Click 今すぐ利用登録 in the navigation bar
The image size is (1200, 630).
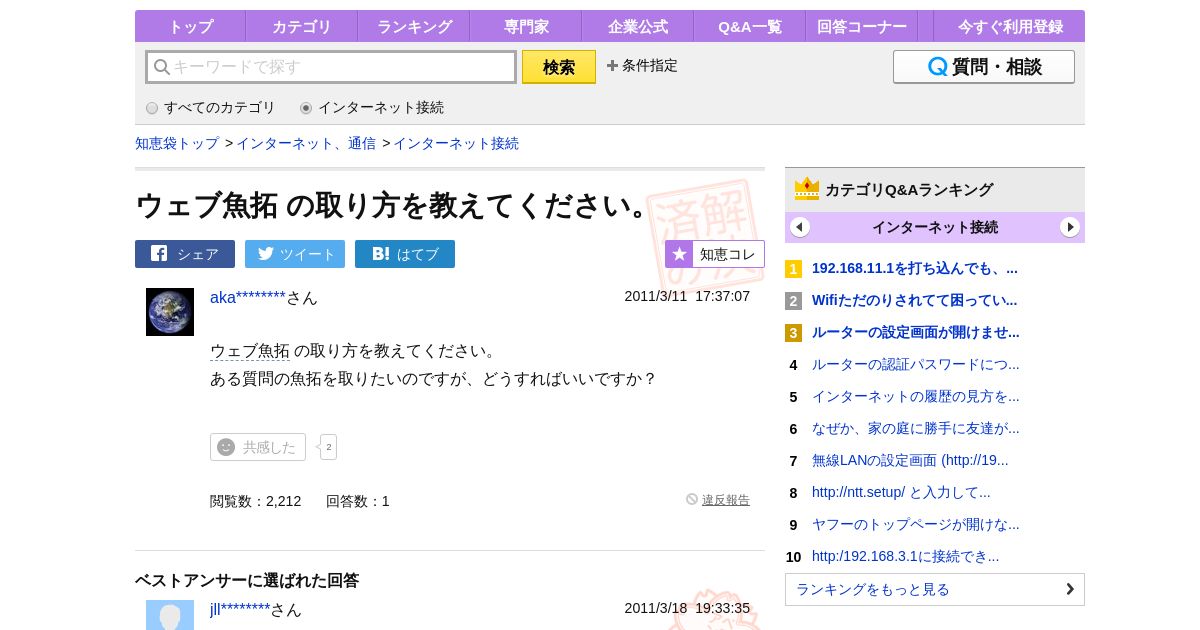click(1010, 26)
